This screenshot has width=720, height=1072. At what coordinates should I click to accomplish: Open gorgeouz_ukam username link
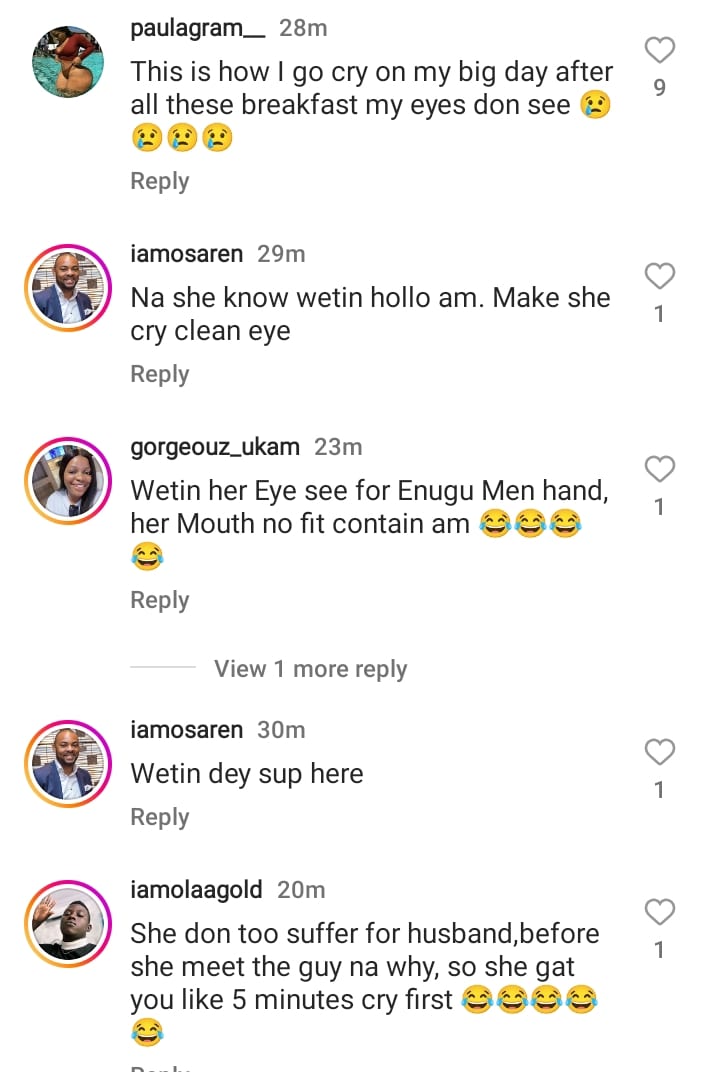[215, 447]
